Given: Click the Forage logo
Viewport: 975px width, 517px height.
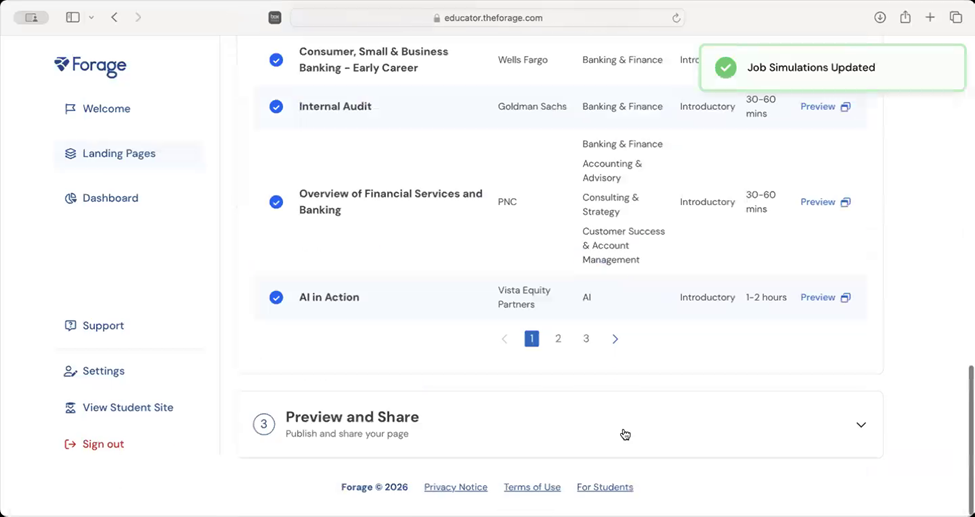Looking at the screenshot, I should pos(90,67).
